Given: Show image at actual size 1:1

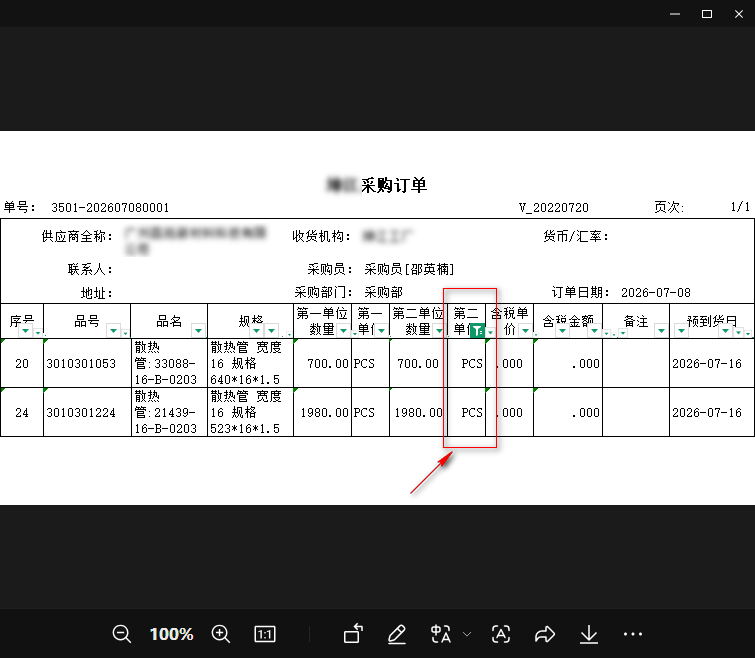Looking at the screenshot, I should (265, 634).
